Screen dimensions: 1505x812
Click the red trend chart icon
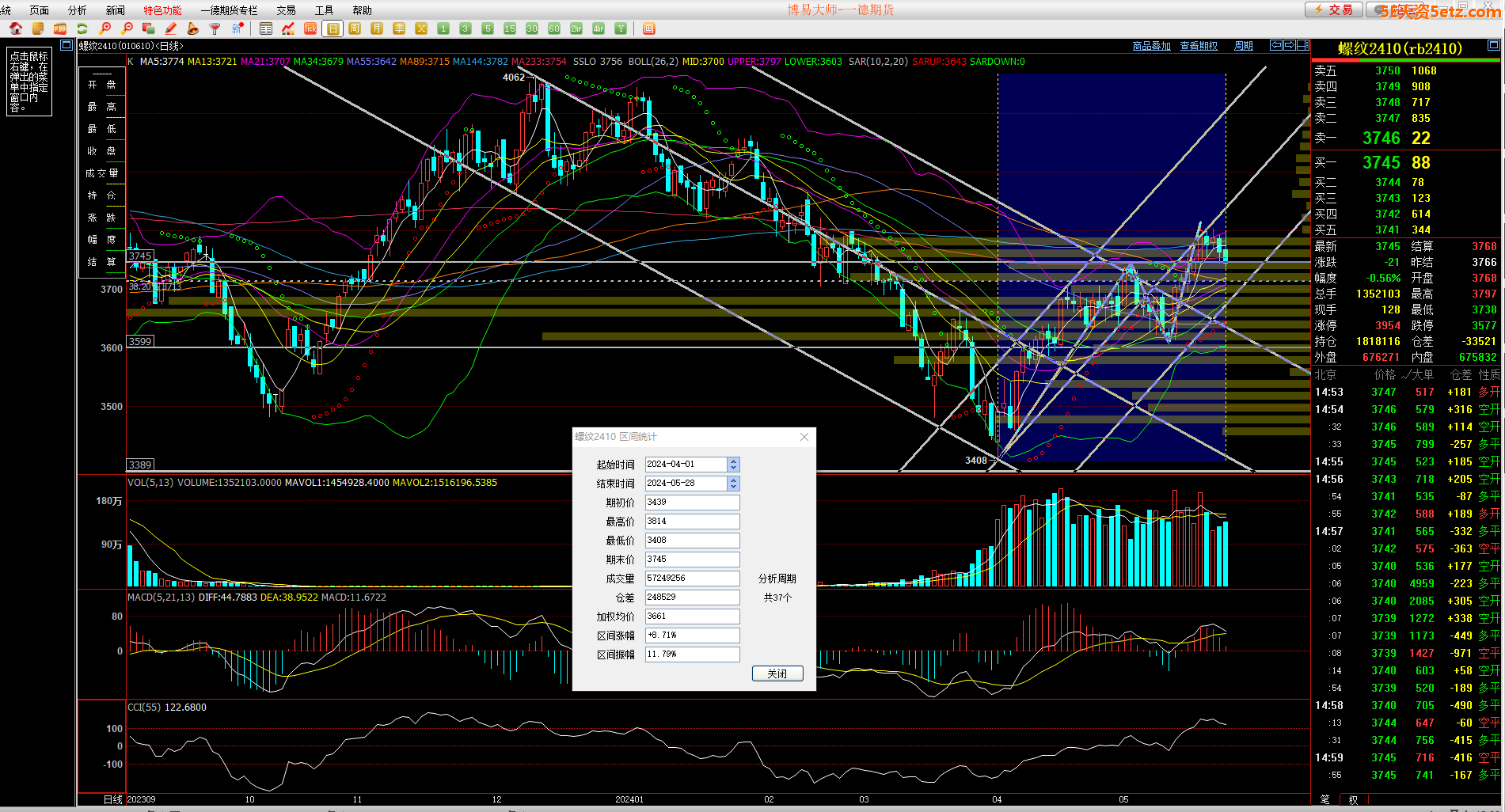[288, 28]
